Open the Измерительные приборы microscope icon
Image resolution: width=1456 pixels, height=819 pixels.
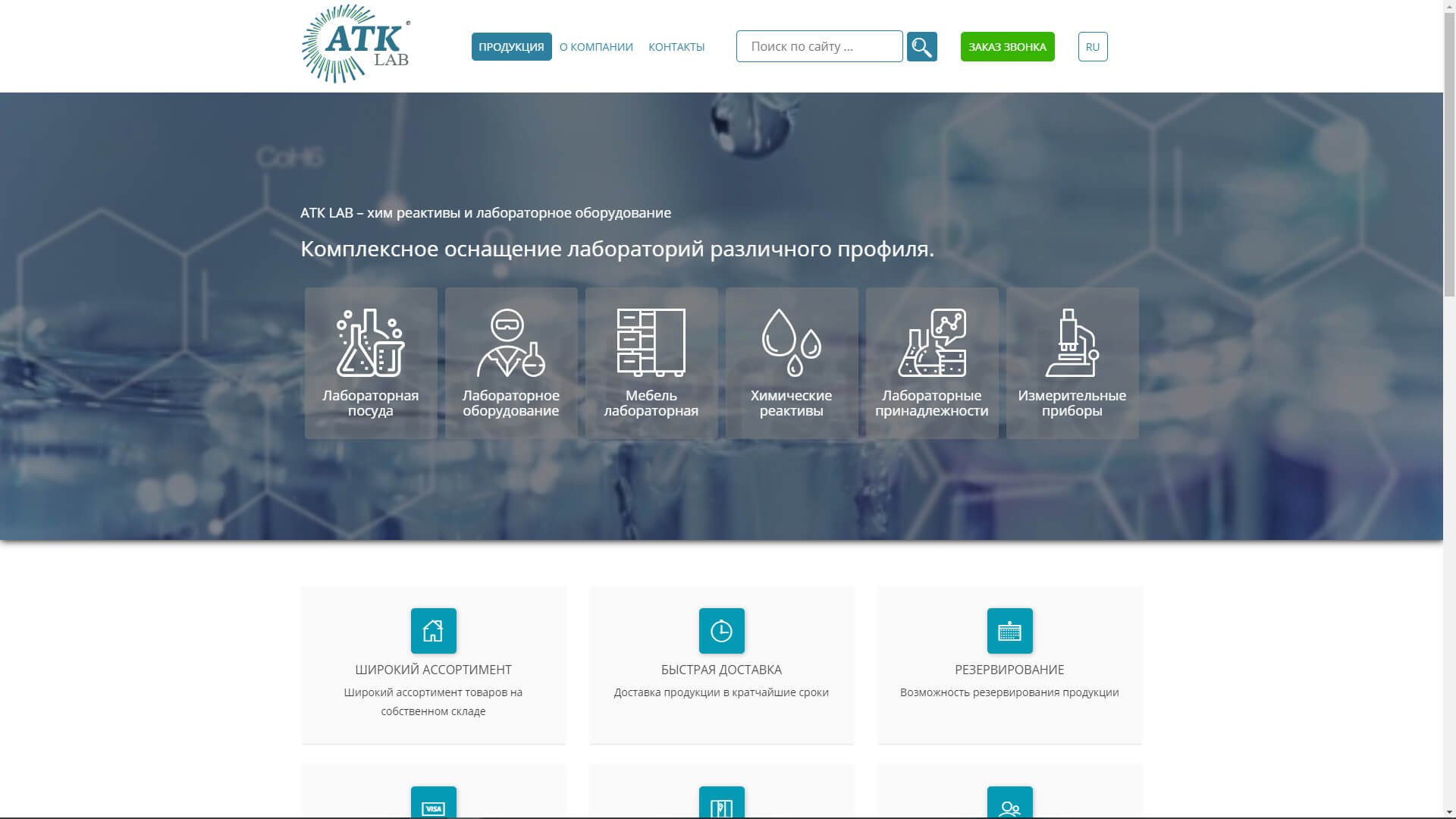tap(1072, 343)
